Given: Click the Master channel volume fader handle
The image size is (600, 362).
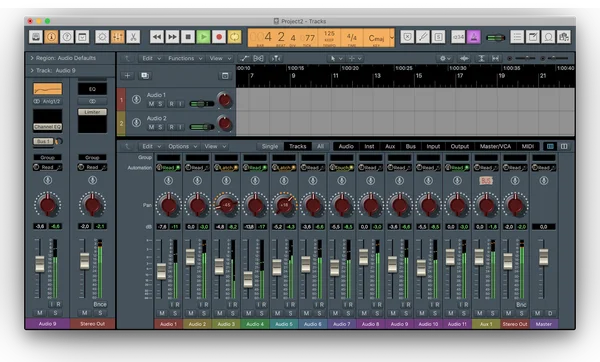Looking at the screenshot, I should tap(543, 257).
